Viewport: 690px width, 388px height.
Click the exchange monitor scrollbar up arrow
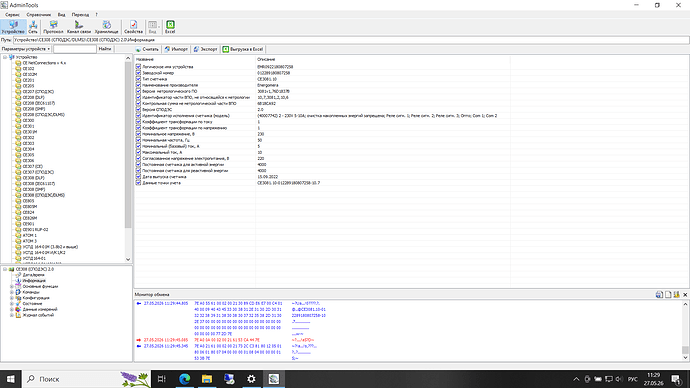pos(685,304)
